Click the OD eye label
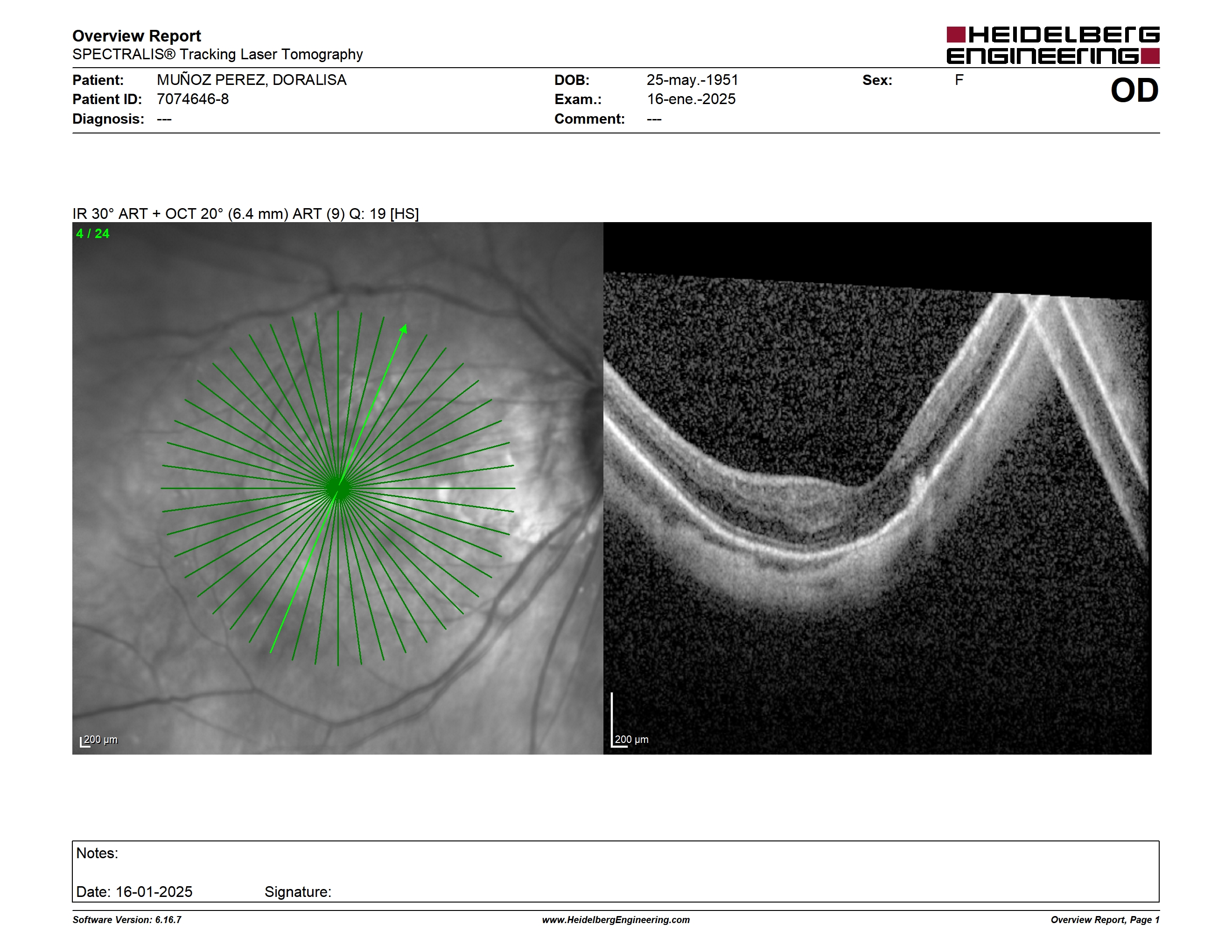The height and width of the screenshot is (952, 1232). 1134,91
